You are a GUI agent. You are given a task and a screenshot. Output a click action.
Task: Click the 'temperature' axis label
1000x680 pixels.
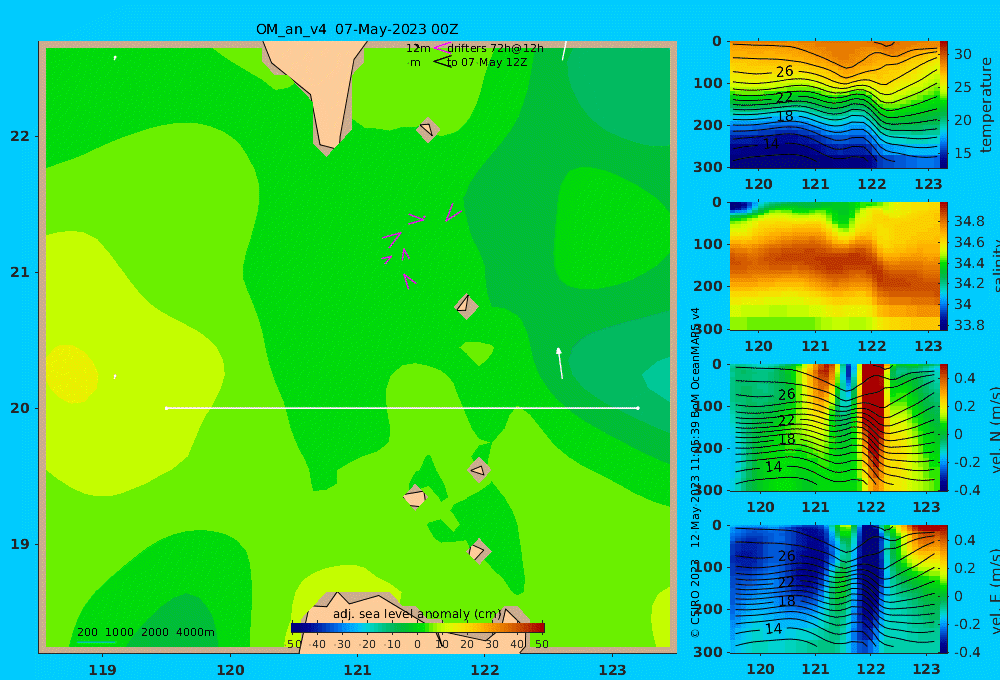pos(986,105)
